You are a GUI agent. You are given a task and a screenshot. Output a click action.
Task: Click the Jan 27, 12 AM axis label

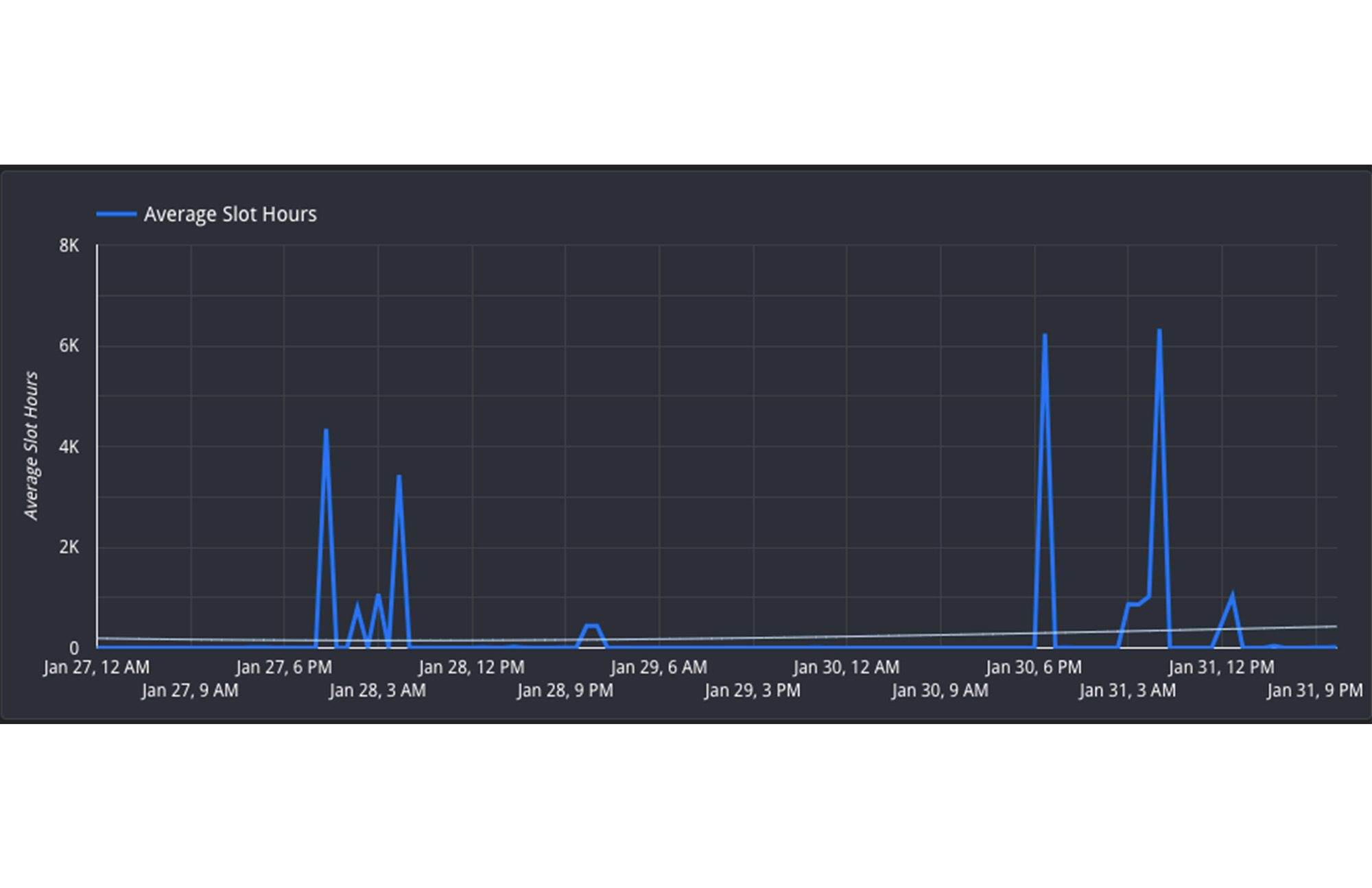click(x=96, y=667)
